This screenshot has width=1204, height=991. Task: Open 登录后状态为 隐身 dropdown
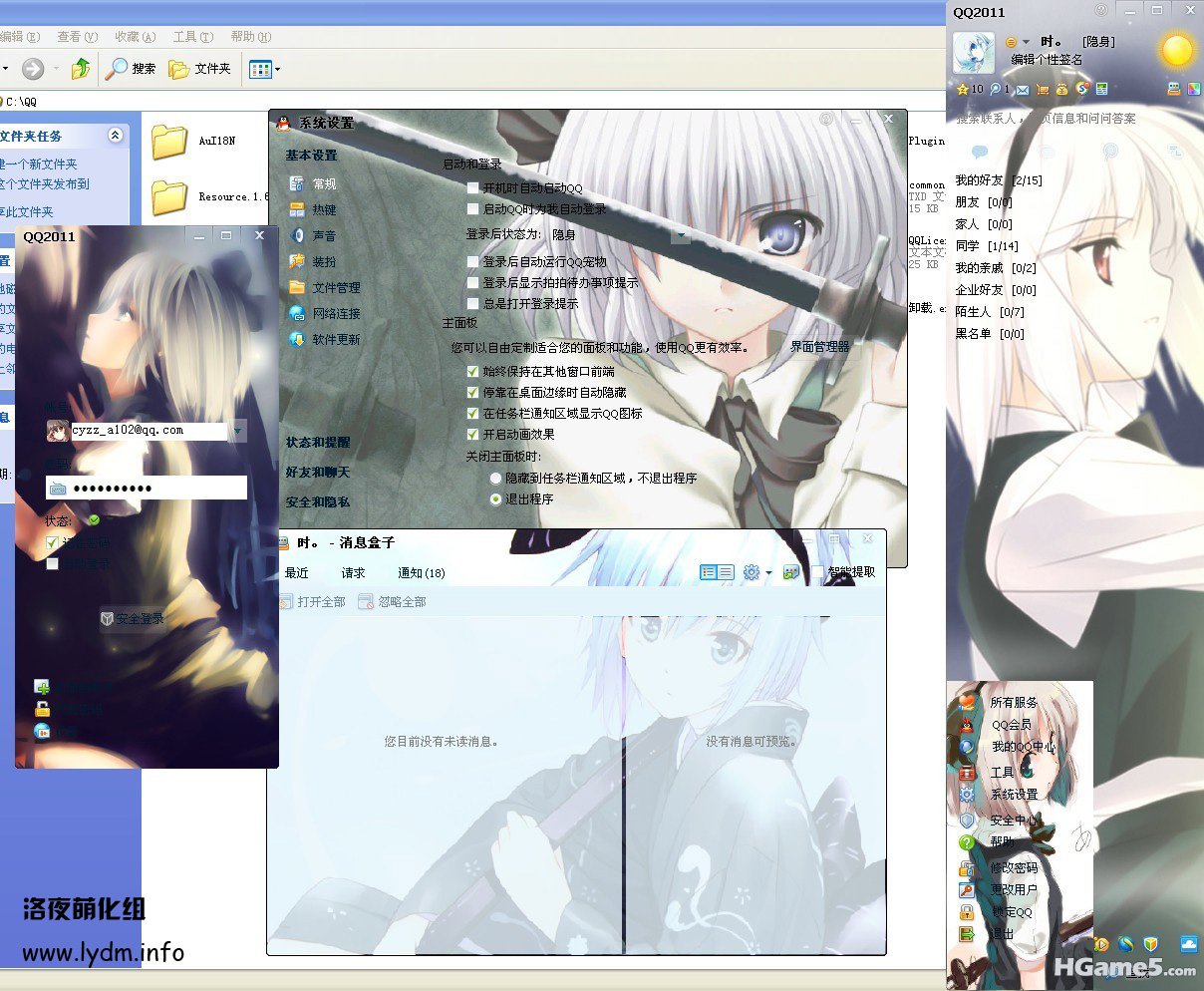coord(681,234)
